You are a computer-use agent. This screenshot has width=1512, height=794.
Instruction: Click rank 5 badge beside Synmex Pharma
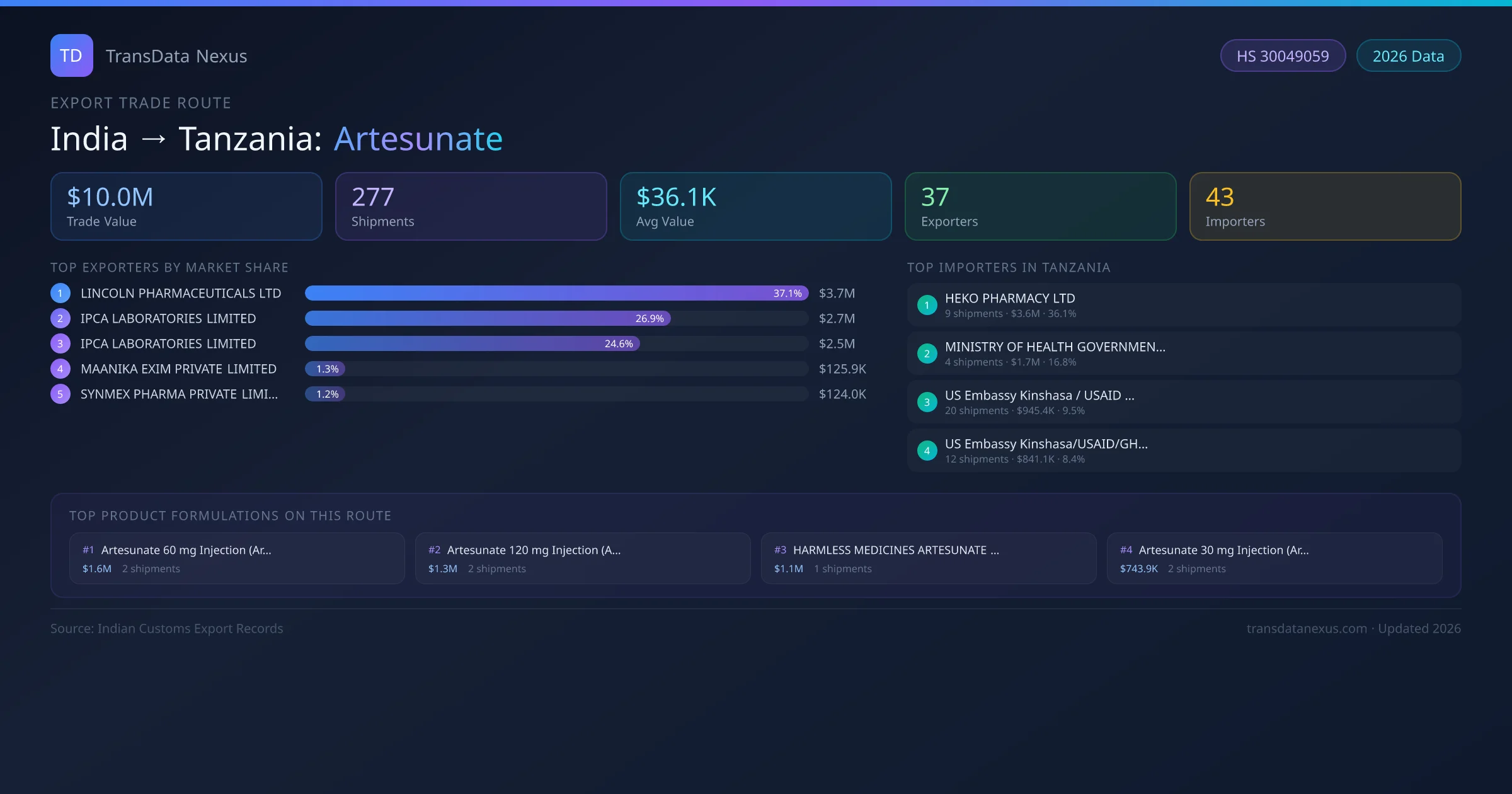click(60, 394)
